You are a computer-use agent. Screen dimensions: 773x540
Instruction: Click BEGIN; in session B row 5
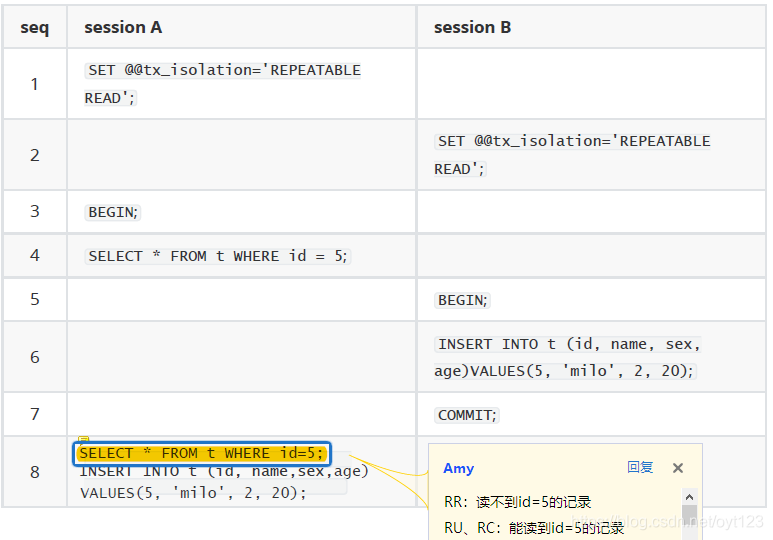point(462,300)
